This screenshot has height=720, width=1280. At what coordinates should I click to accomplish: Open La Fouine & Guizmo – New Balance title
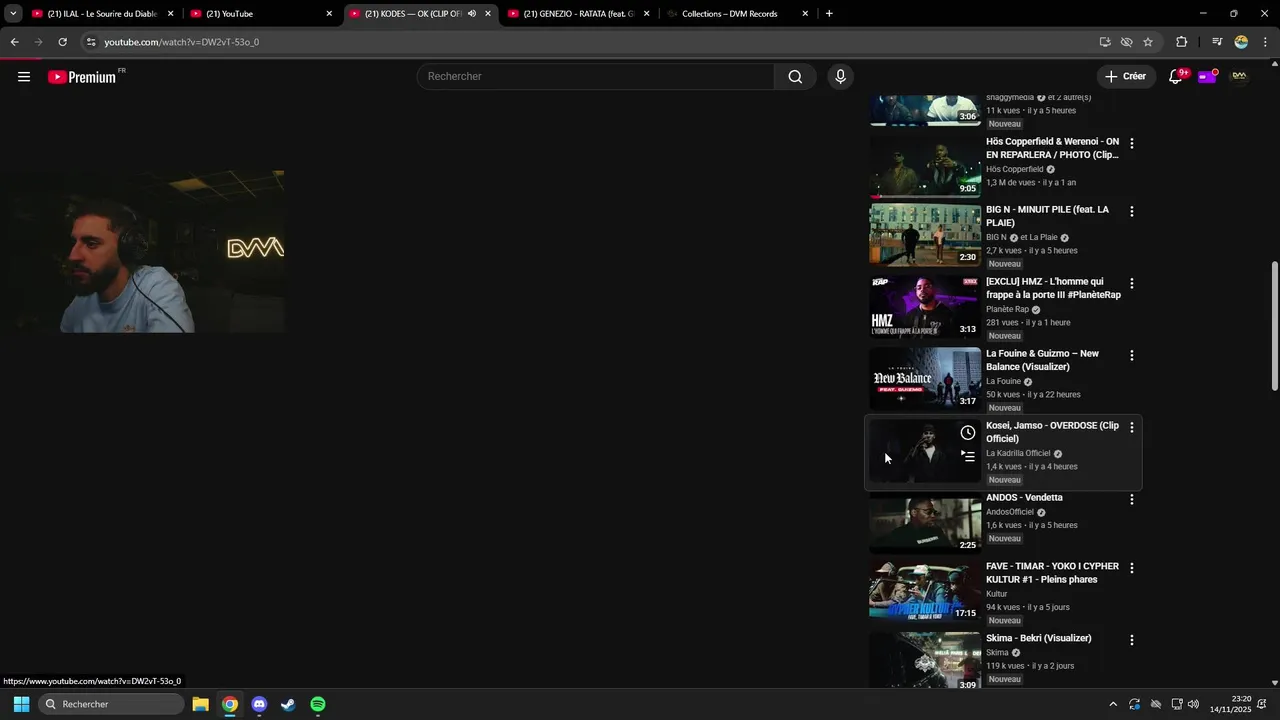click(1042, 360)
